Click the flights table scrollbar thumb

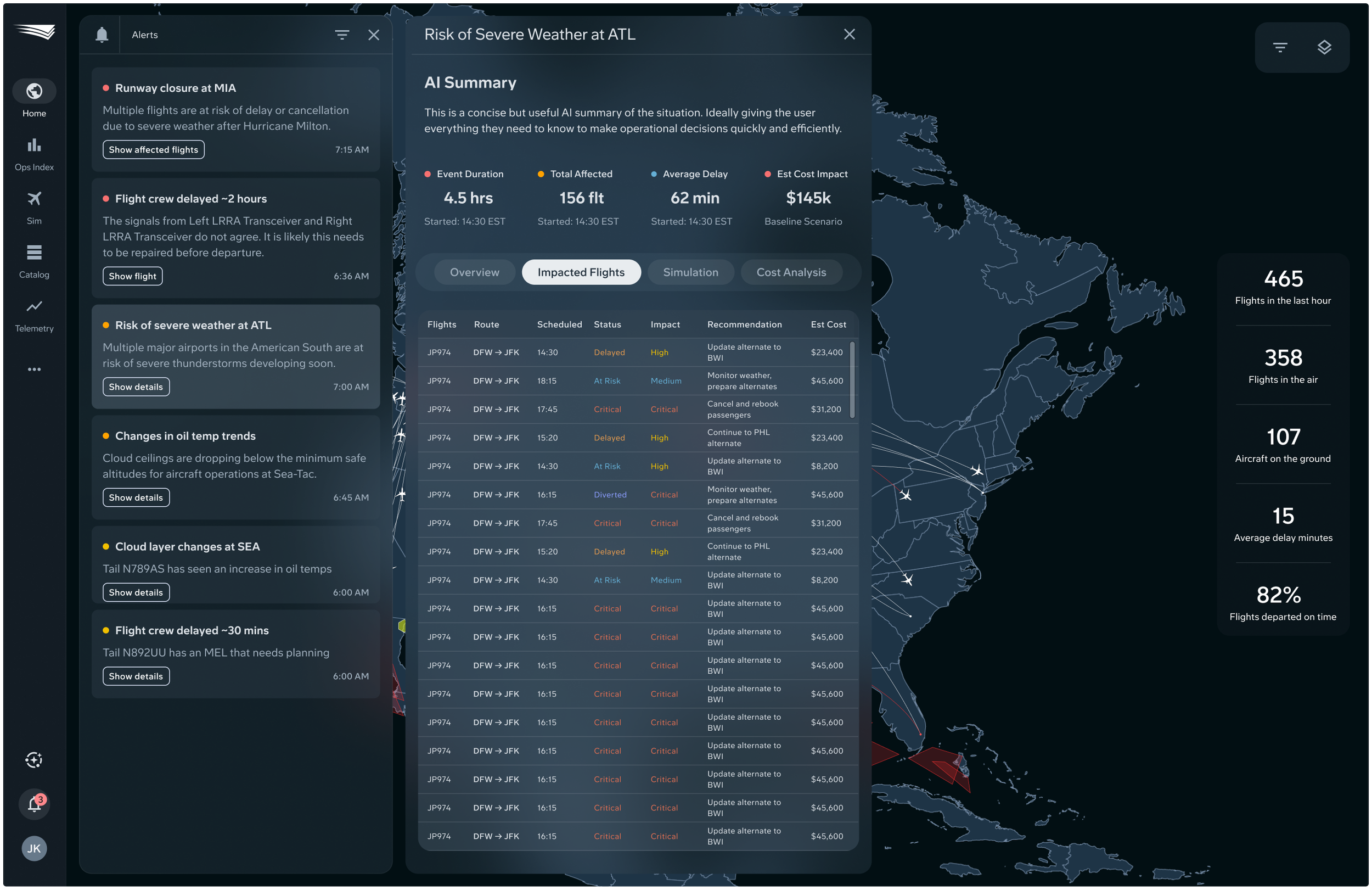click(852, 379)
